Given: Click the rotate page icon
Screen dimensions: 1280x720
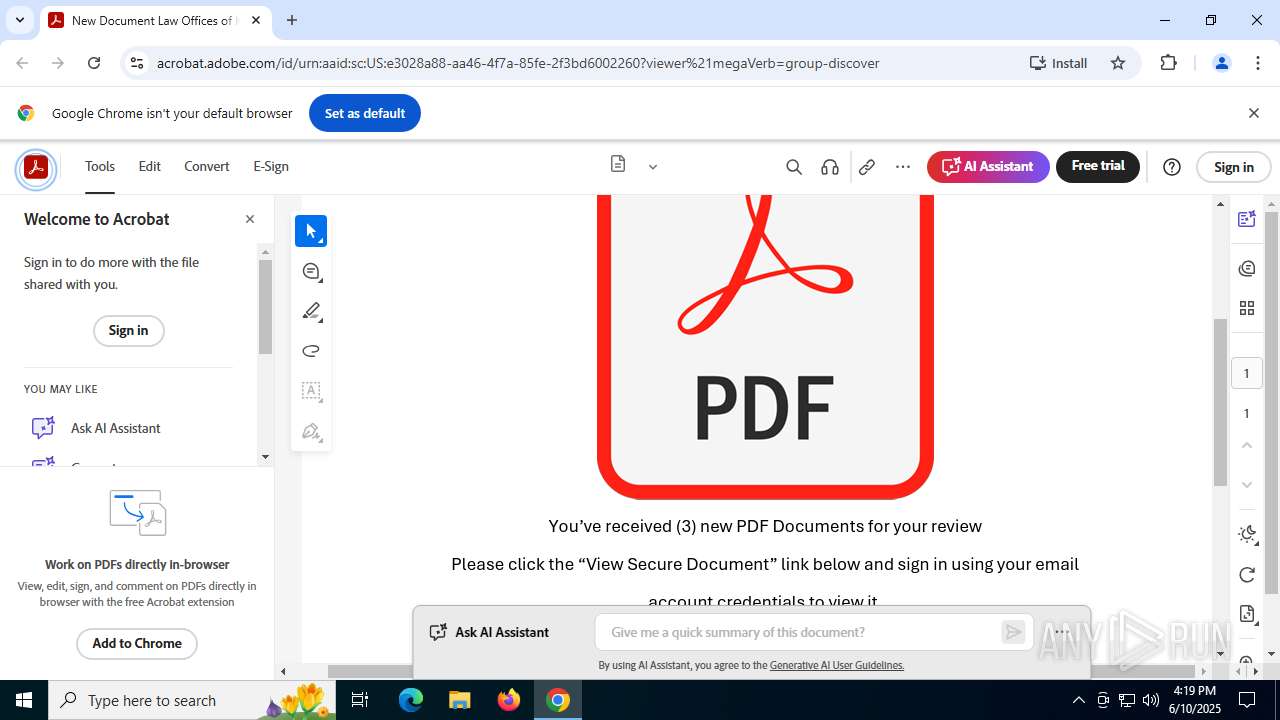Looking at the screenshot, I should point(1246,574).
